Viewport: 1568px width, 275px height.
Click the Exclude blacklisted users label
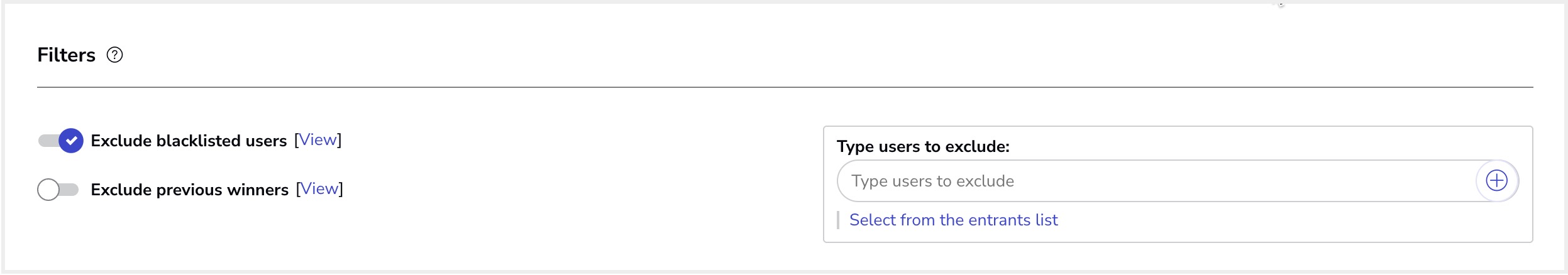pos(189,141)
